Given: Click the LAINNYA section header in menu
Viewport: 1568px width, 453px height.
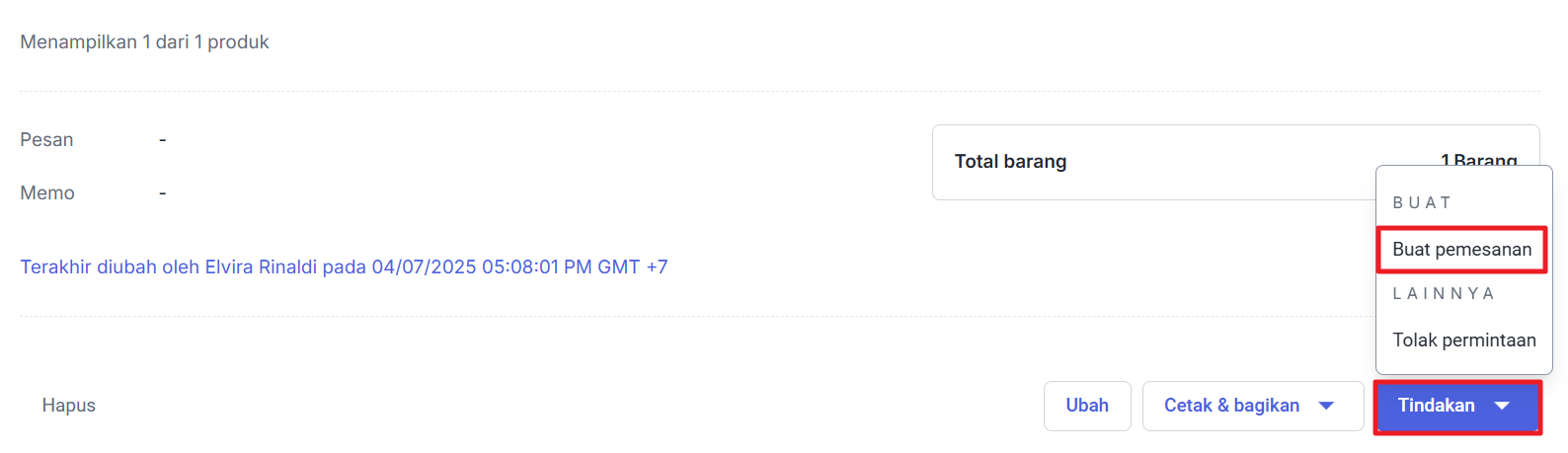Looking at the screenshot, I should click(1444, 293).
